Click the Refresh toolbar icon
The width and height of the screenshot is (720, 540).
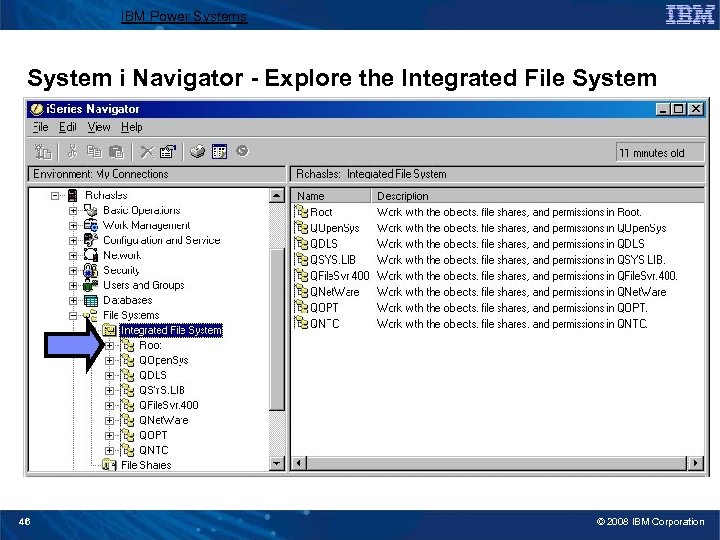(x=242, y=151)
